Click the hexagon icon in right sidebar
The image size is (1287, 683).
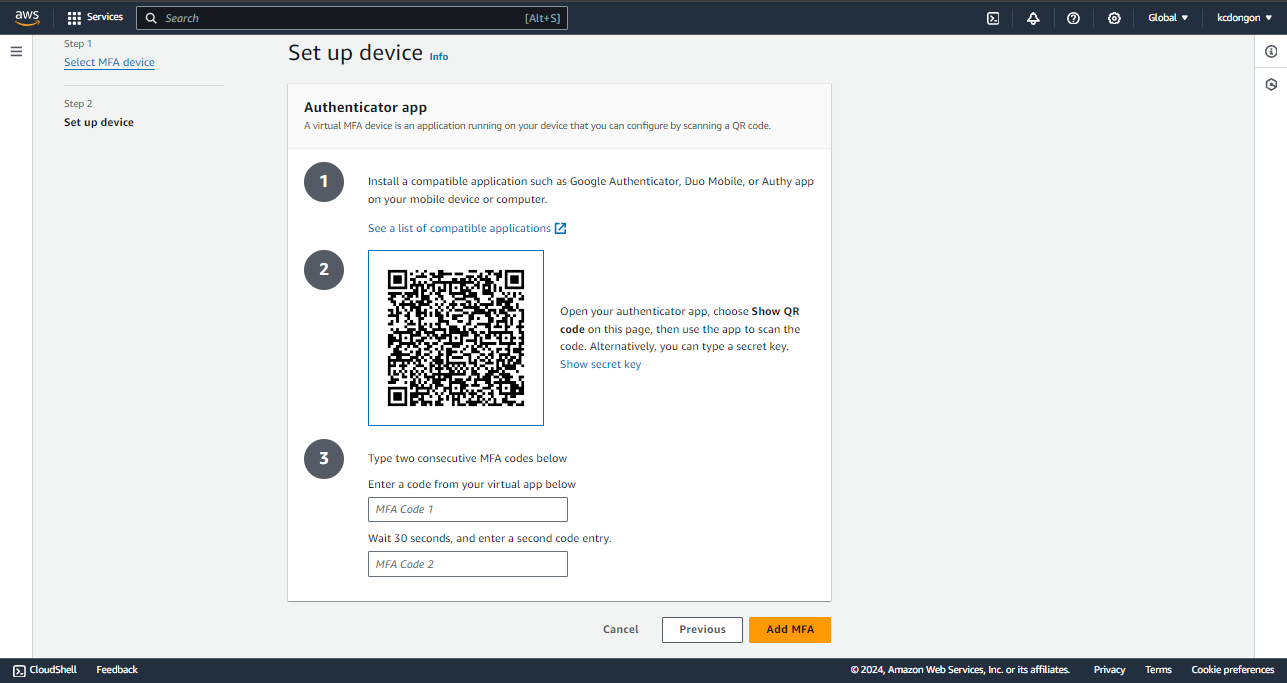(1271, 85)
